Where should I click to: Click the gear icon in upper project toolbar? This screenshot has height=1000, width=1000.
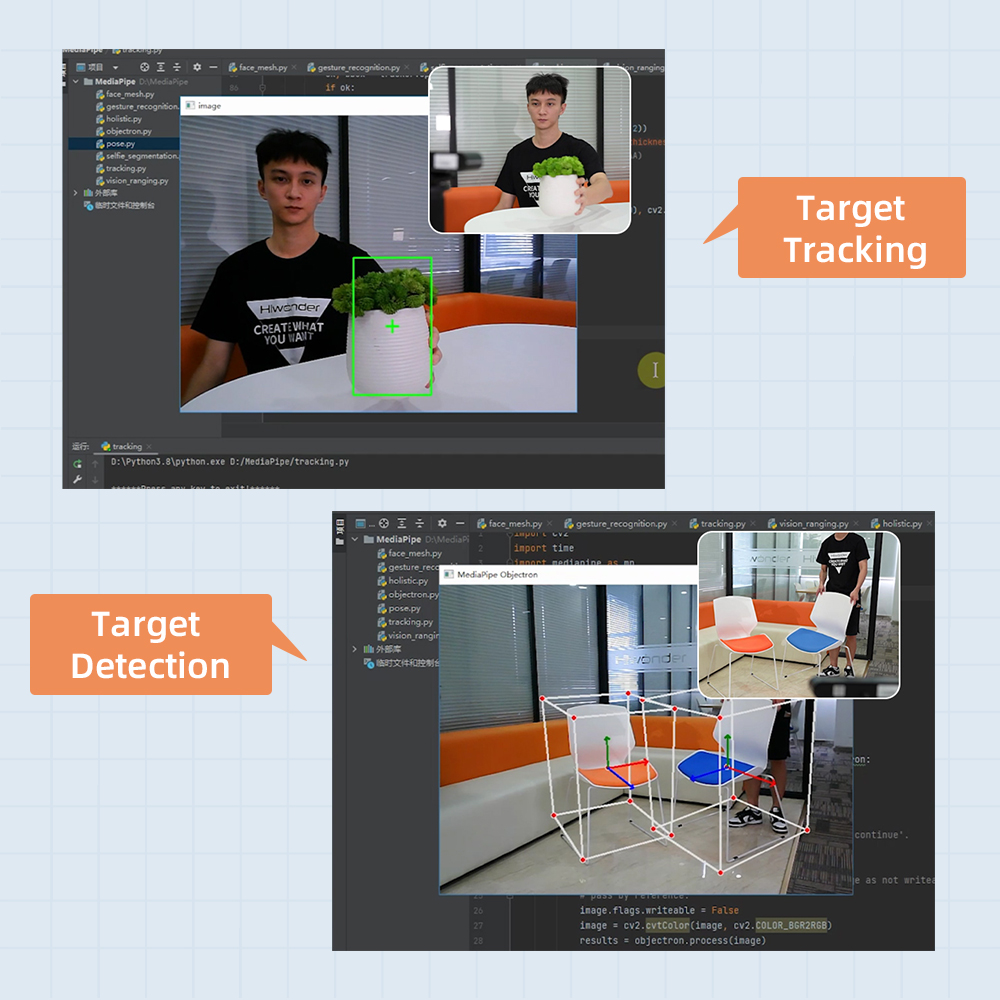[196, 67]
